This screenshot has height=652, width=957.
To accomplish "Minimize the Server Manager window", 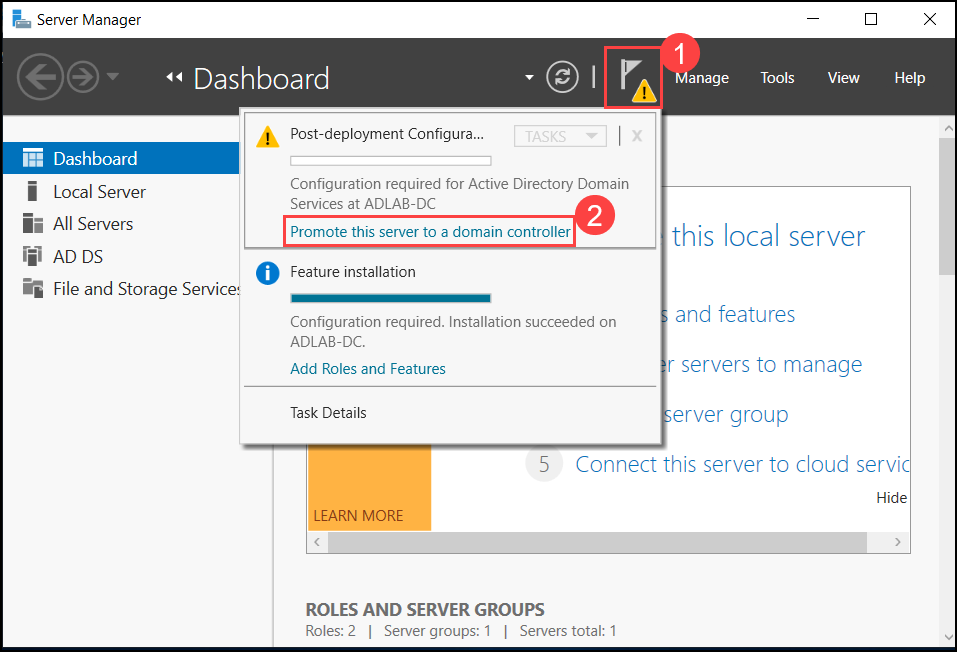I will point(813,20).
